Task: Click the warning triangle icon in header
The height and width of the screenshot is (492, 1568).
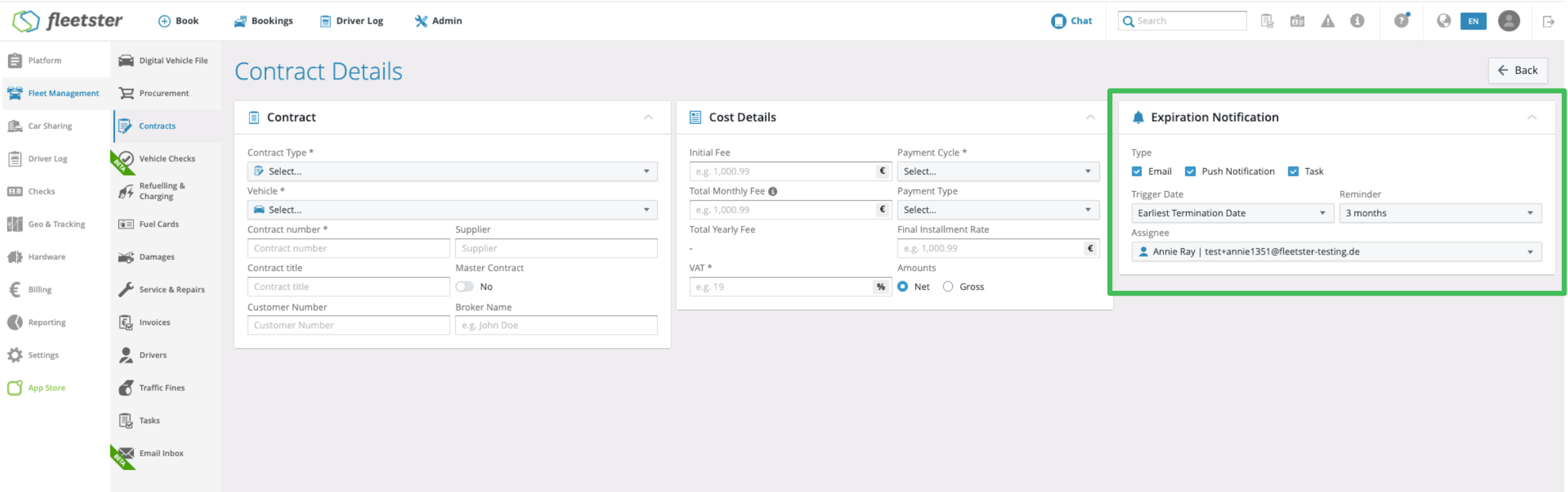Action: pos(1327,21)
